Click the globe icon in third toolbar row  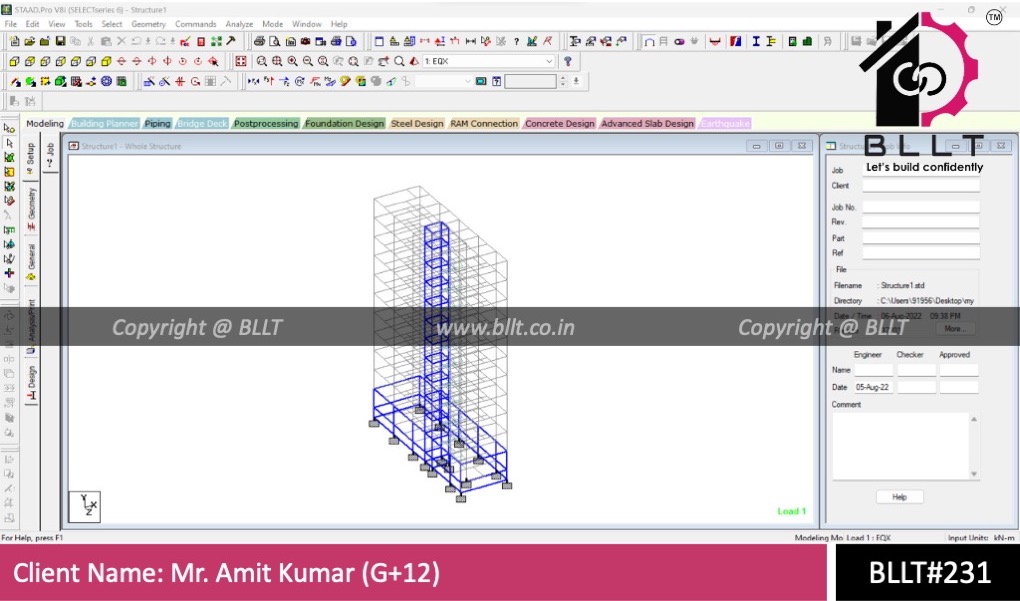pyautogui.click(x=106, y=81)
